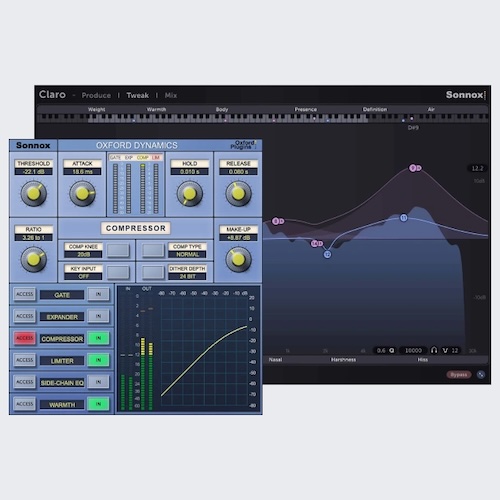500x500 pixels.
Task: Click the Threshold value field -22.1 dB
Action: tap(33, 172)
